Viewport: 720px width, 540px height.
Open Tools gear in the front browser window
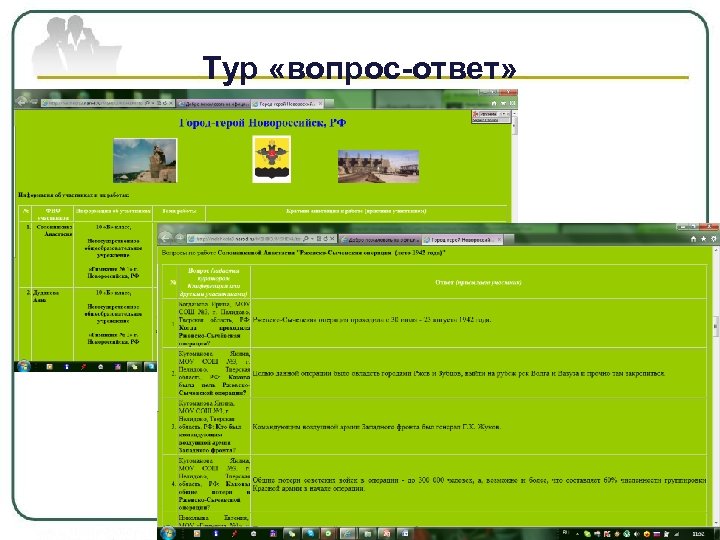click(x=713, y=239)
